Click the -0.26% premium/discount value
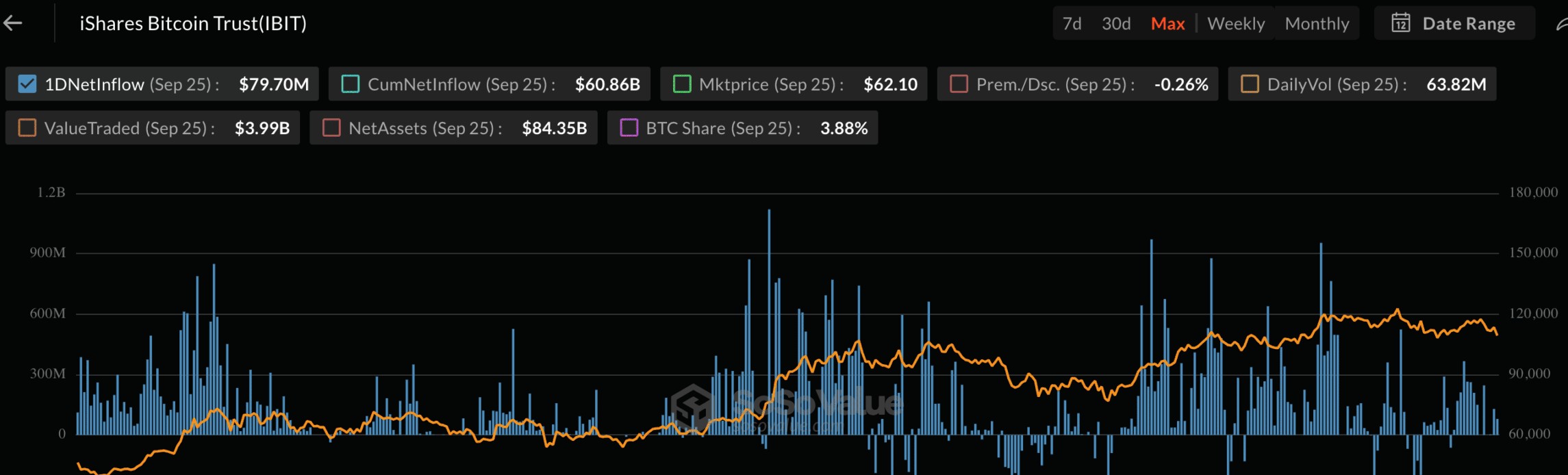Image resolution: width=1568 pixels, height=475 pixels. pyautogui.click(x=1181, y=84)
